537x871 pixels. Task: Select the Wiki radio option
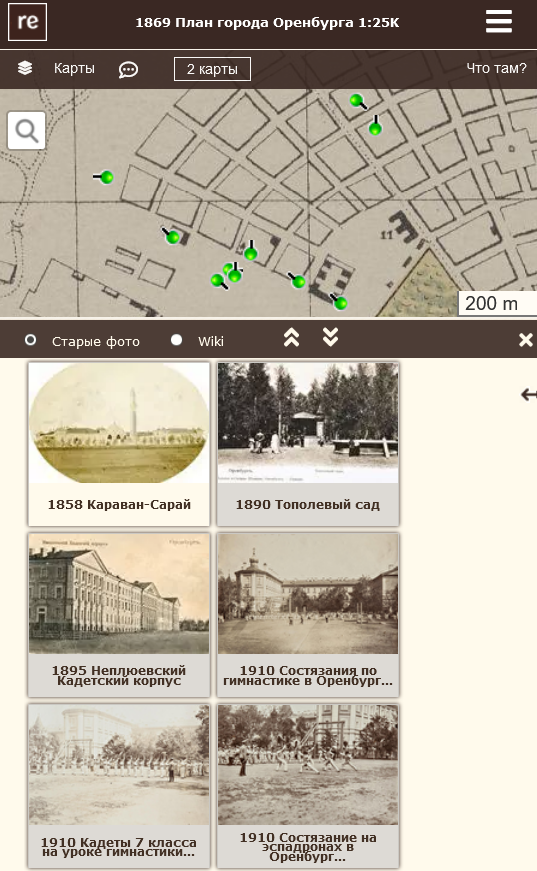[177, 340]
